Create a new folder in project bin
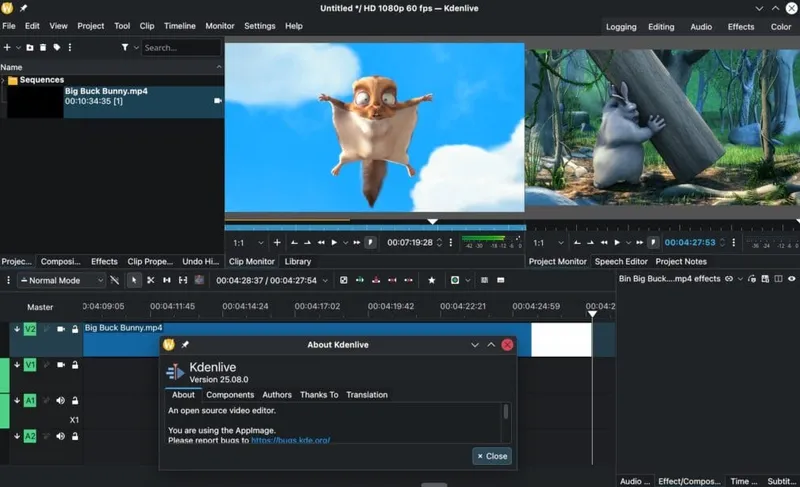The width and height of the screenshot is (800, 487). pos(30,47)
